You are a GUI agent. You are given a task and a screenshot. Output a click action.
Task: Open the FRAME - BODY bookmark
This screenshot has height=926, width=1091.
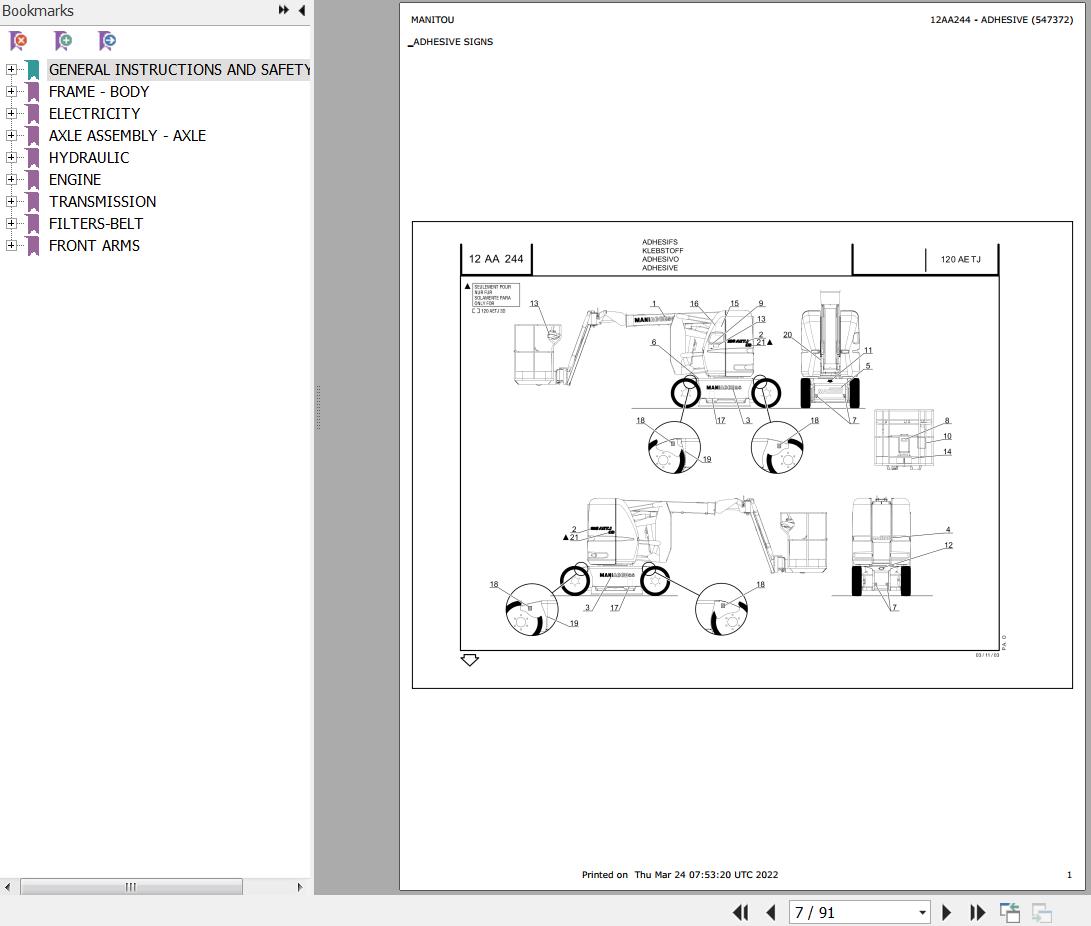pyautogui.click(x=99, y=92)
